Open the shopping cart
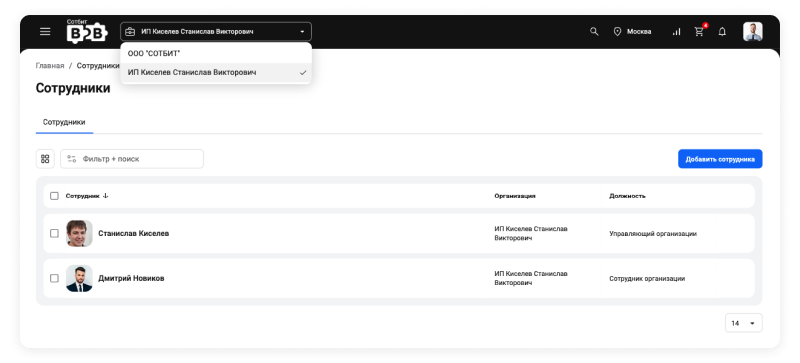This screenshot has width=800, height=363. (x=699, y=32)
